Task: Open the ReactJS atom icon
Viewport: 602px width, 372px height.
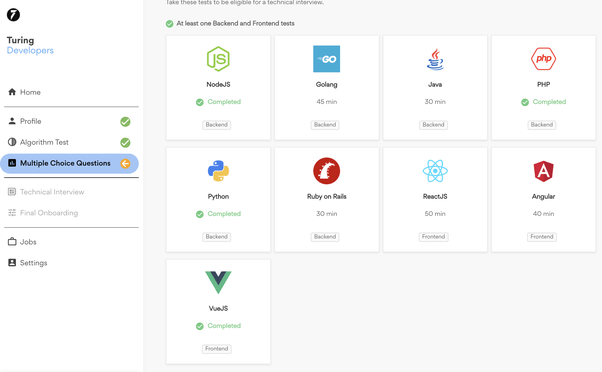Action: click(435, 171)
